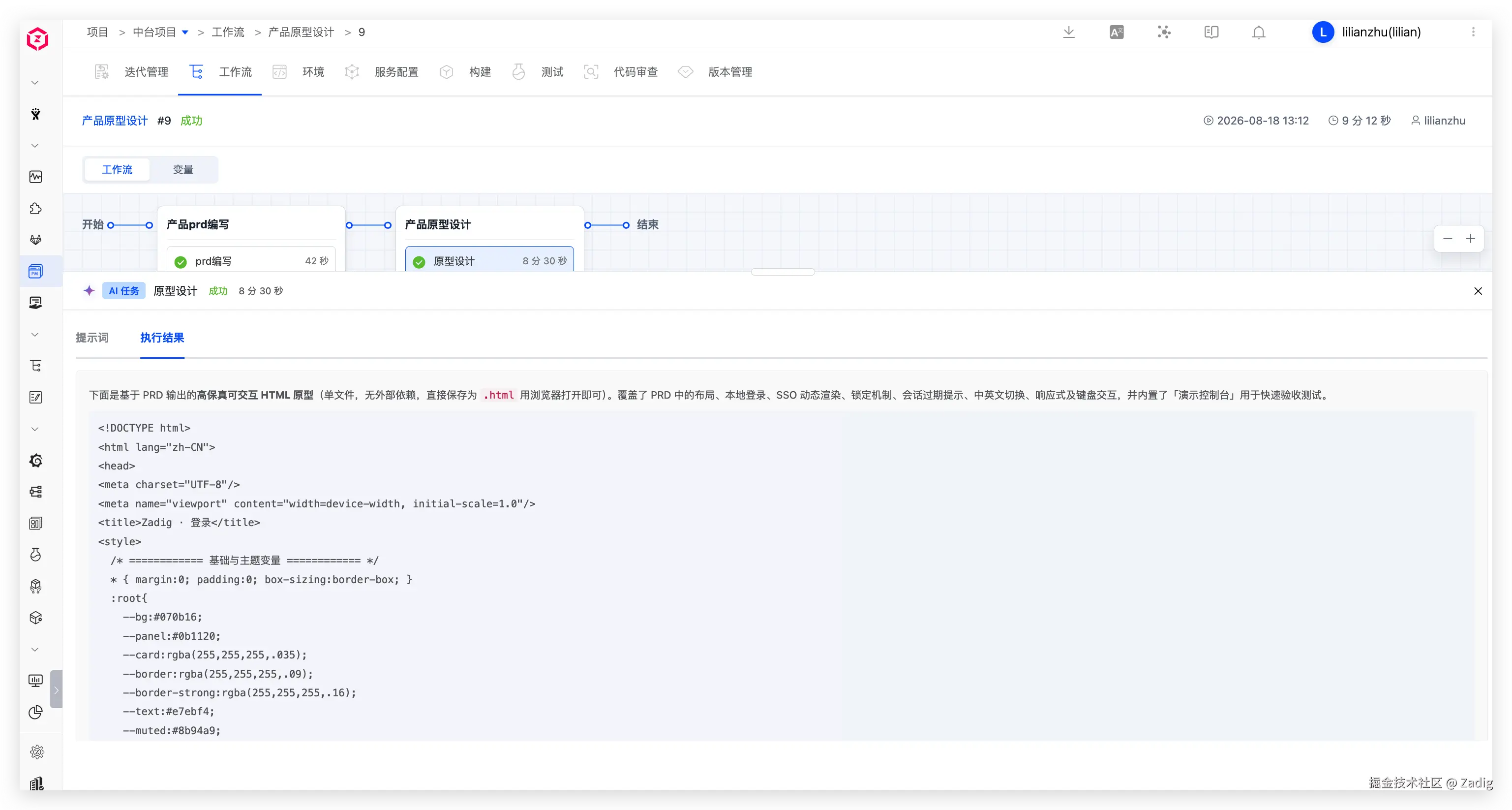Open the pie chart sidebar icon
The height and width of the screenshot is (810, 1512).
click(x=36, y=713)
